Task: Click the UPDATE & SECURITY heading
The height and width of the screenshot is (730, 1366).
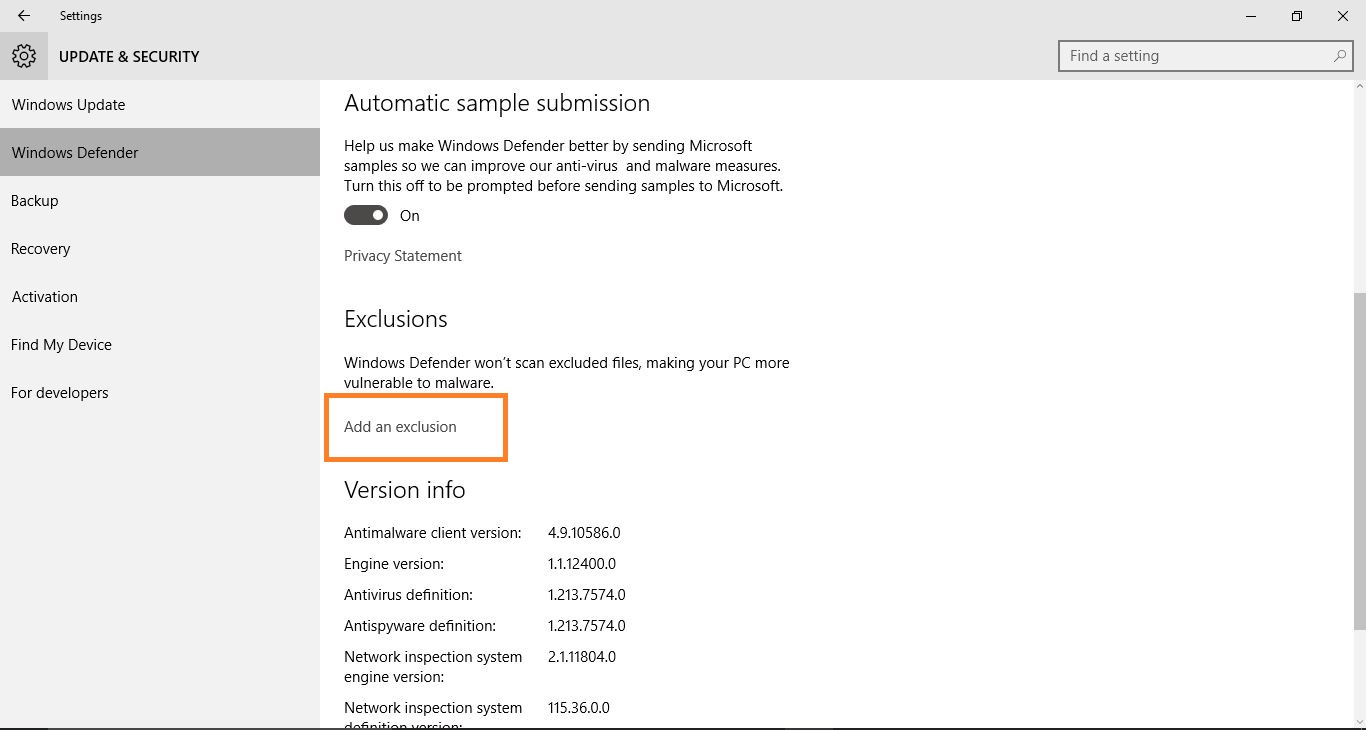Action: click(x=129, y=56)
